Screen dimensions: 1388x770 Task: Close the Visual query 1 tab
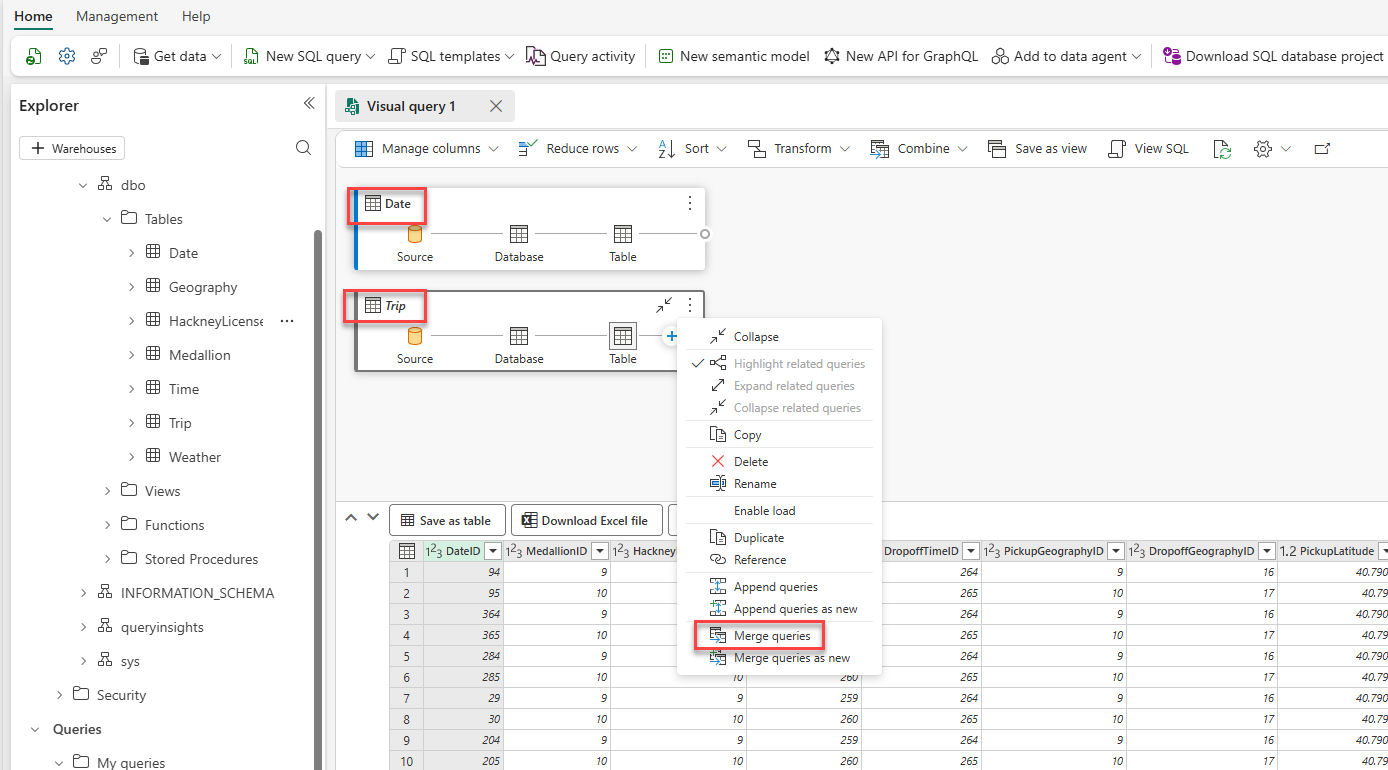[496, 106]
